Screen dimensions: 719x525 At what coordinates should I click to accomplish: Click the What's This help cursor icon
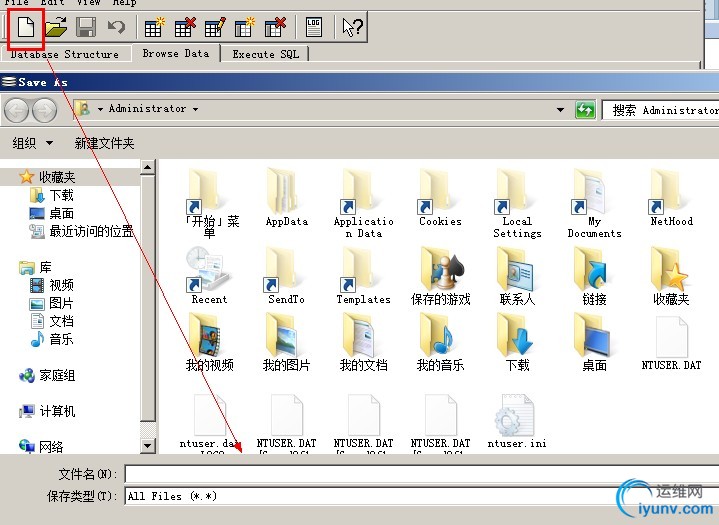click(x=352, y=27)
